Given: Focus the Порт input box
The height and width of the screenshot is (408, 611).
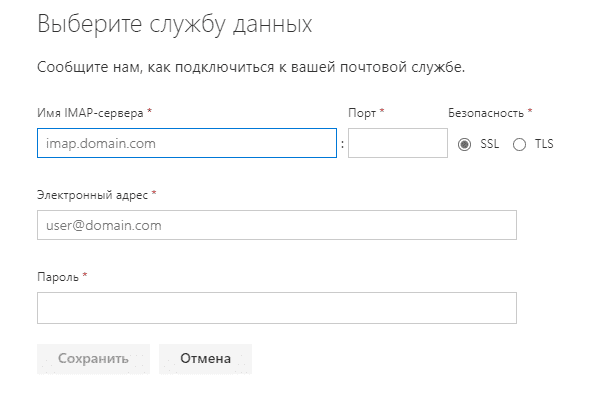Looking at the screenshot, I should click(x=397, y=144).
